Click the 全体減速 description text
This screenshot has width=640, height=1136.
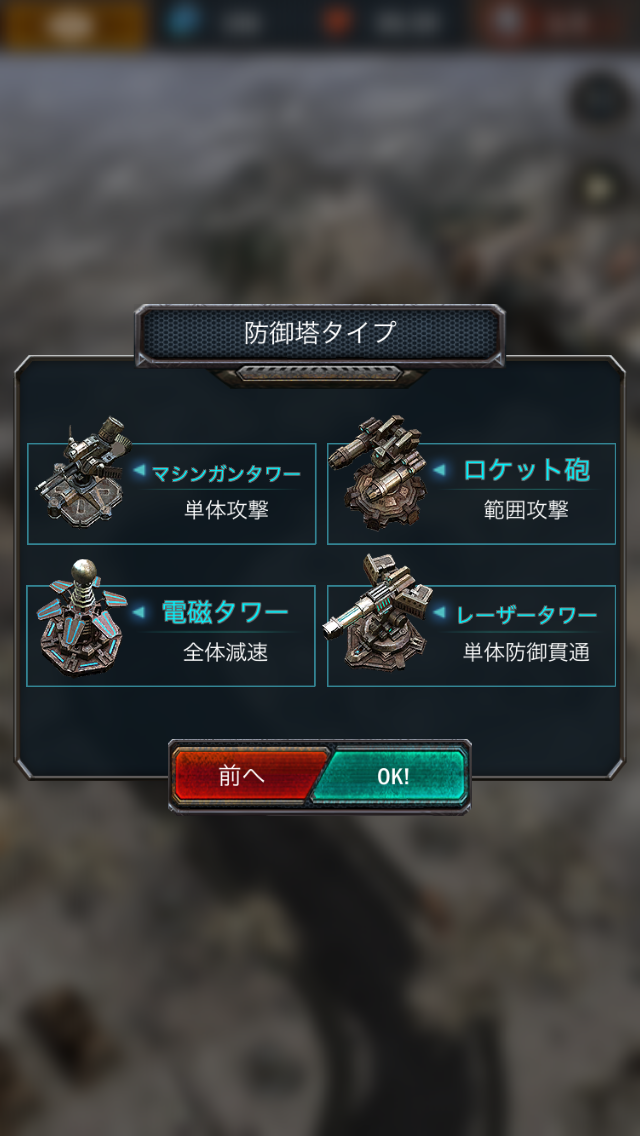click(x=225, y=652)
